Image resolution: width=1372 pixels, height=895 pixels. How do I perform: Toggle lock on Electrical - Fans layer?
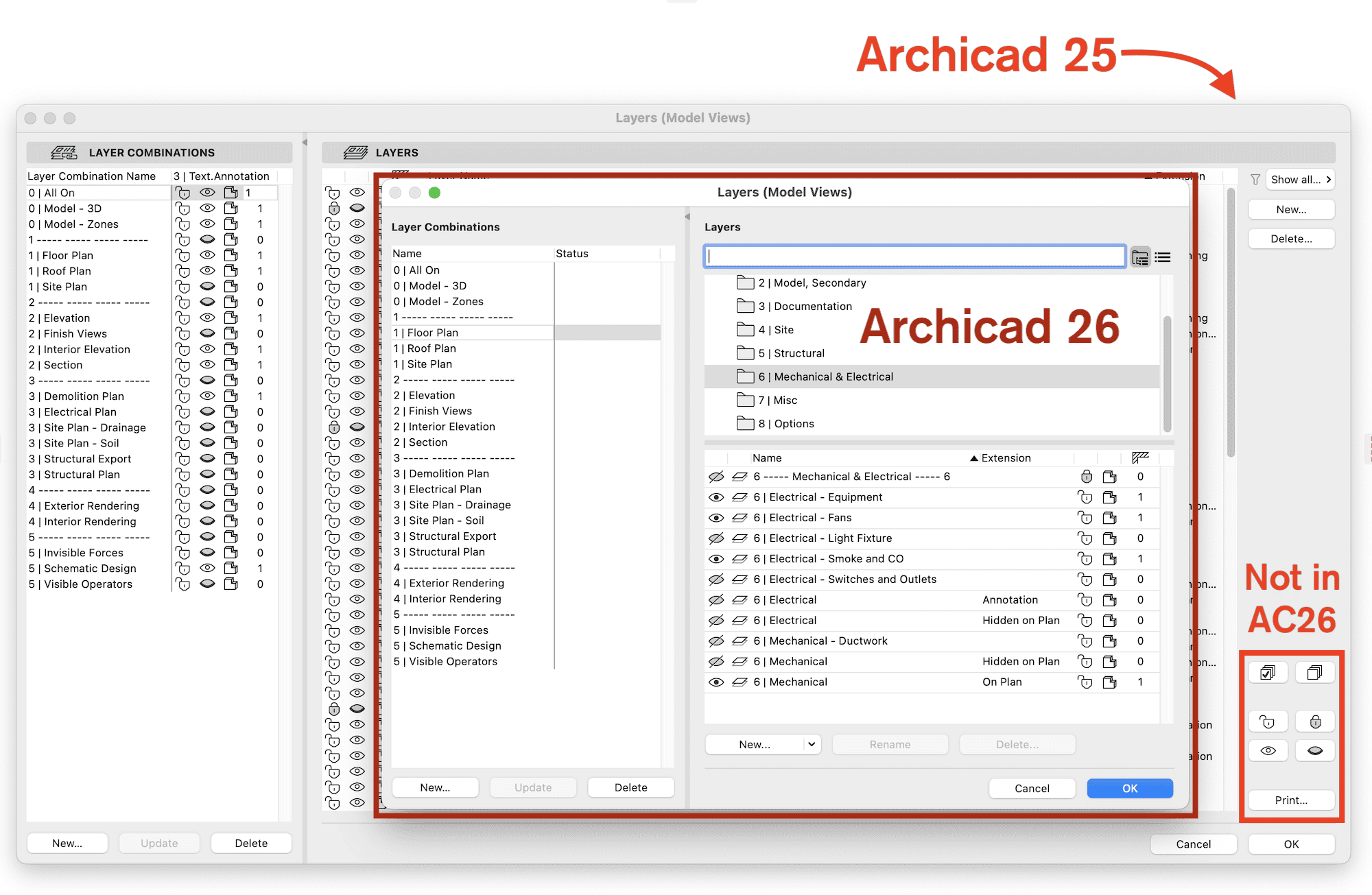(1085, 518)
